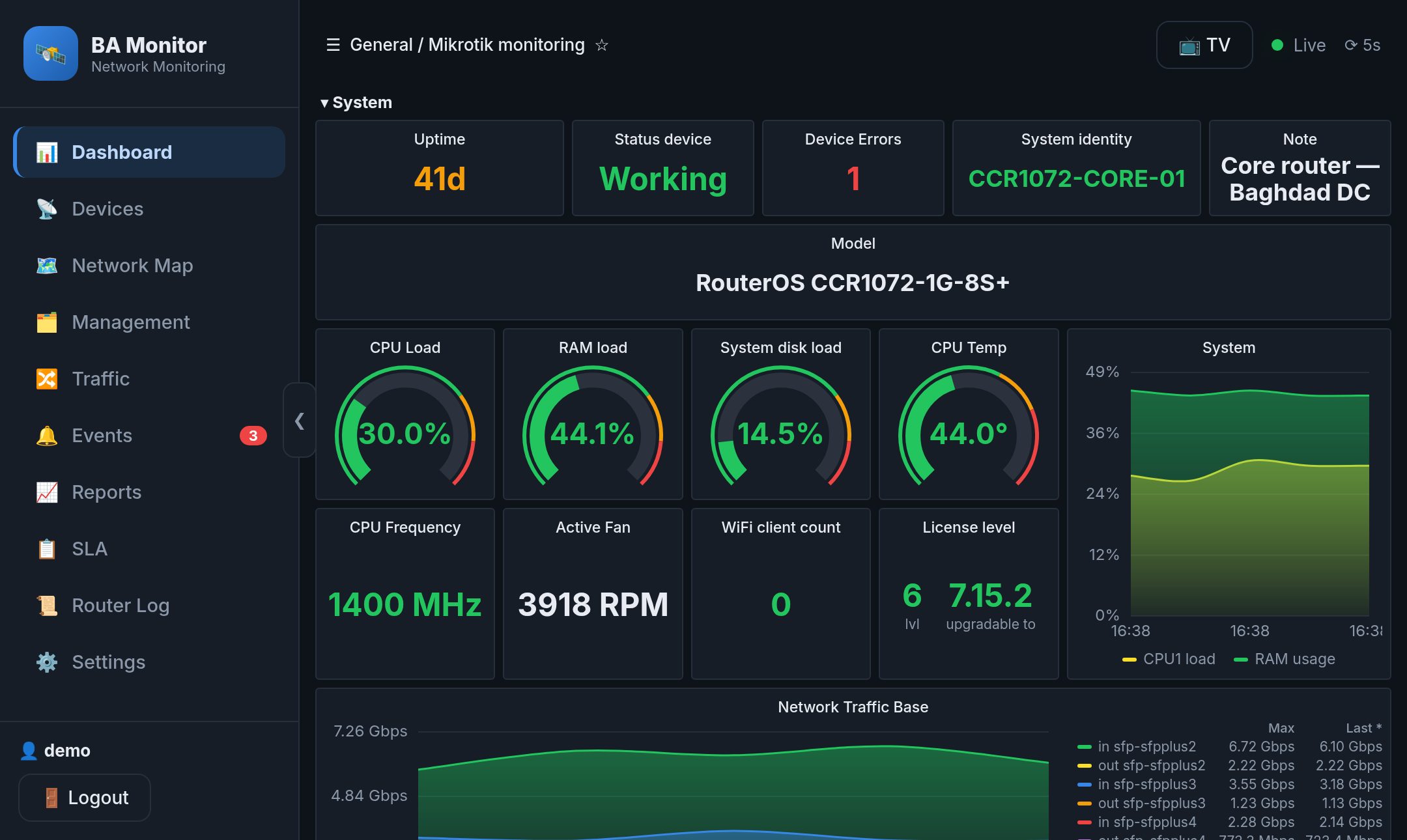Enable TV mode
The image size is (1407, 840).
click(x=1204, y=45)
